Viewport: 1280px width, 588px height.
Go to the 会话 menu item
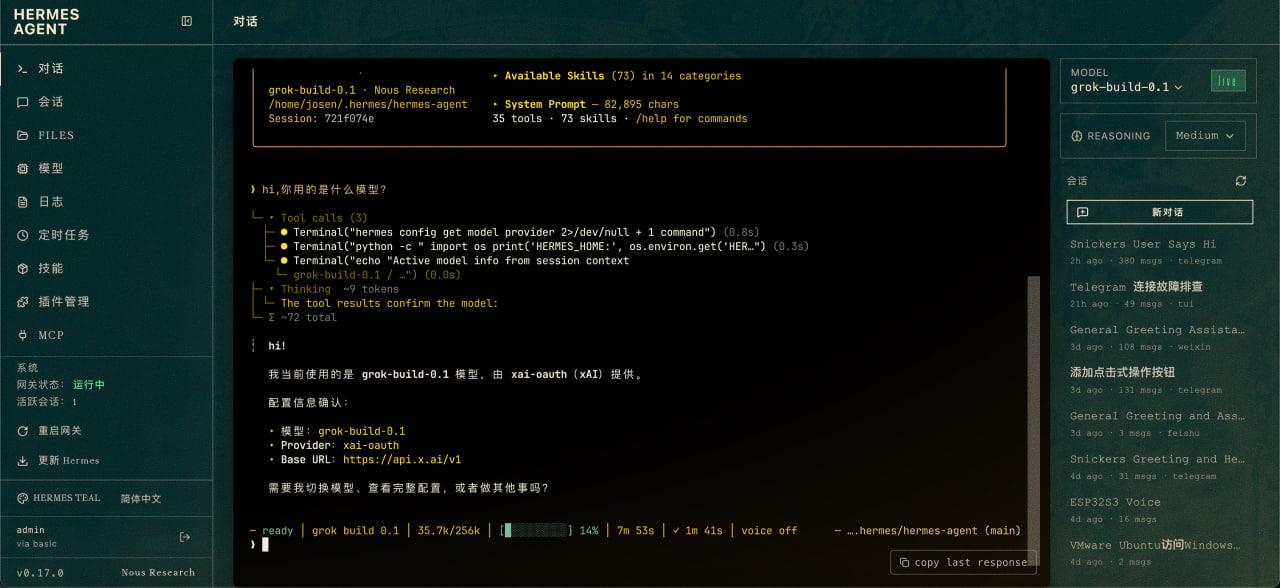106,102
